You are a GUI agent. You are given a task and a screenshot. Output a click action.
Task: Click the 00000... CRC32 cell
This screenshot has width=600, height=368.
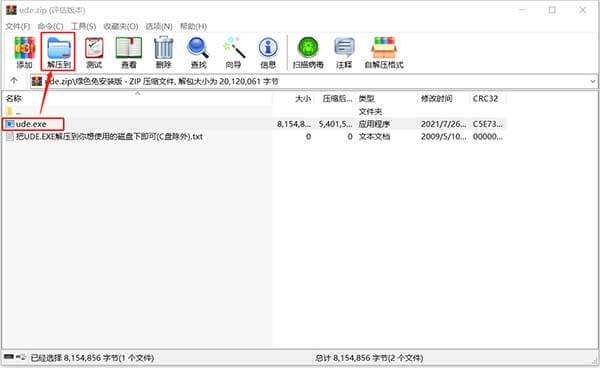tap(488, 137)
